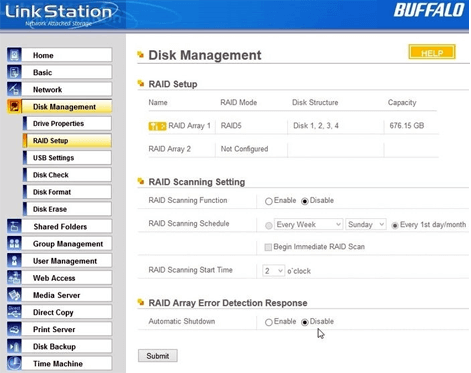Click the RAID Array Error Detection Response heading
Viewport: 471px width, 373px height.
click(228, 303)
